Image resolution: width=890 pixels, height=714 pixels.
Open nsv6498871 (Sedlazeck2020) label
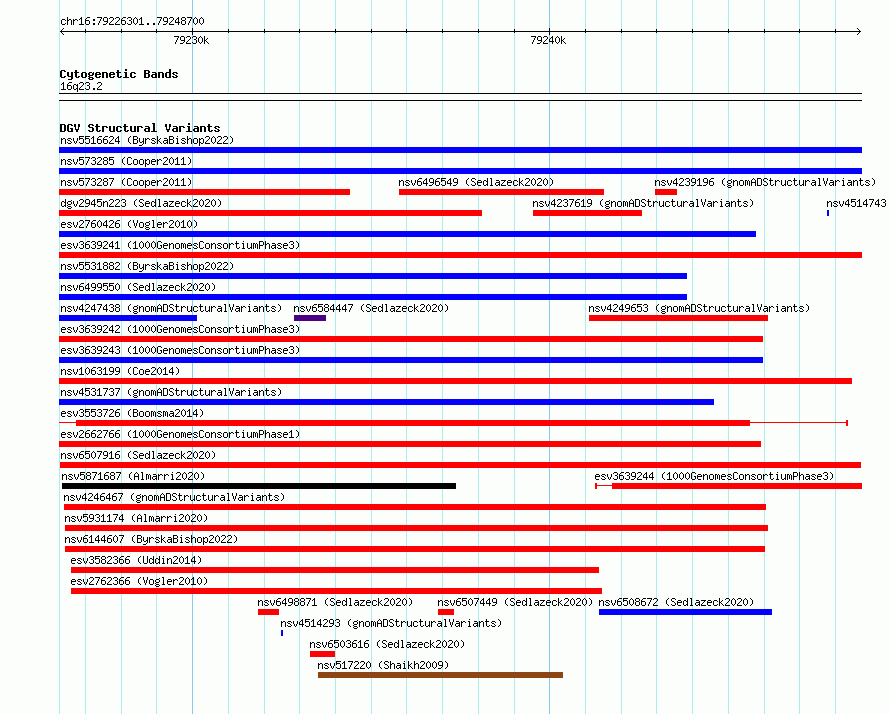(x=335, y=602)
